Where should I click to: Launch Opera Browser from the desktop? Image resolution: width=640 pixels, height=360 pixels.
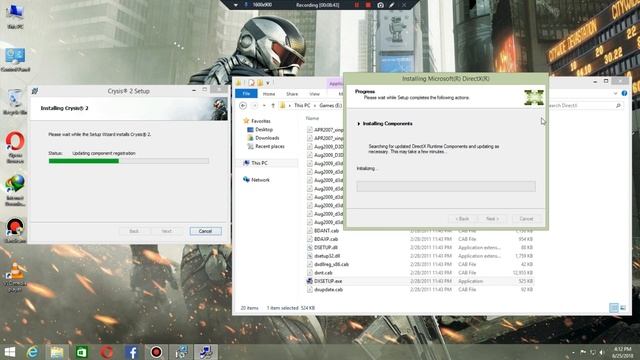pos(15,147)
